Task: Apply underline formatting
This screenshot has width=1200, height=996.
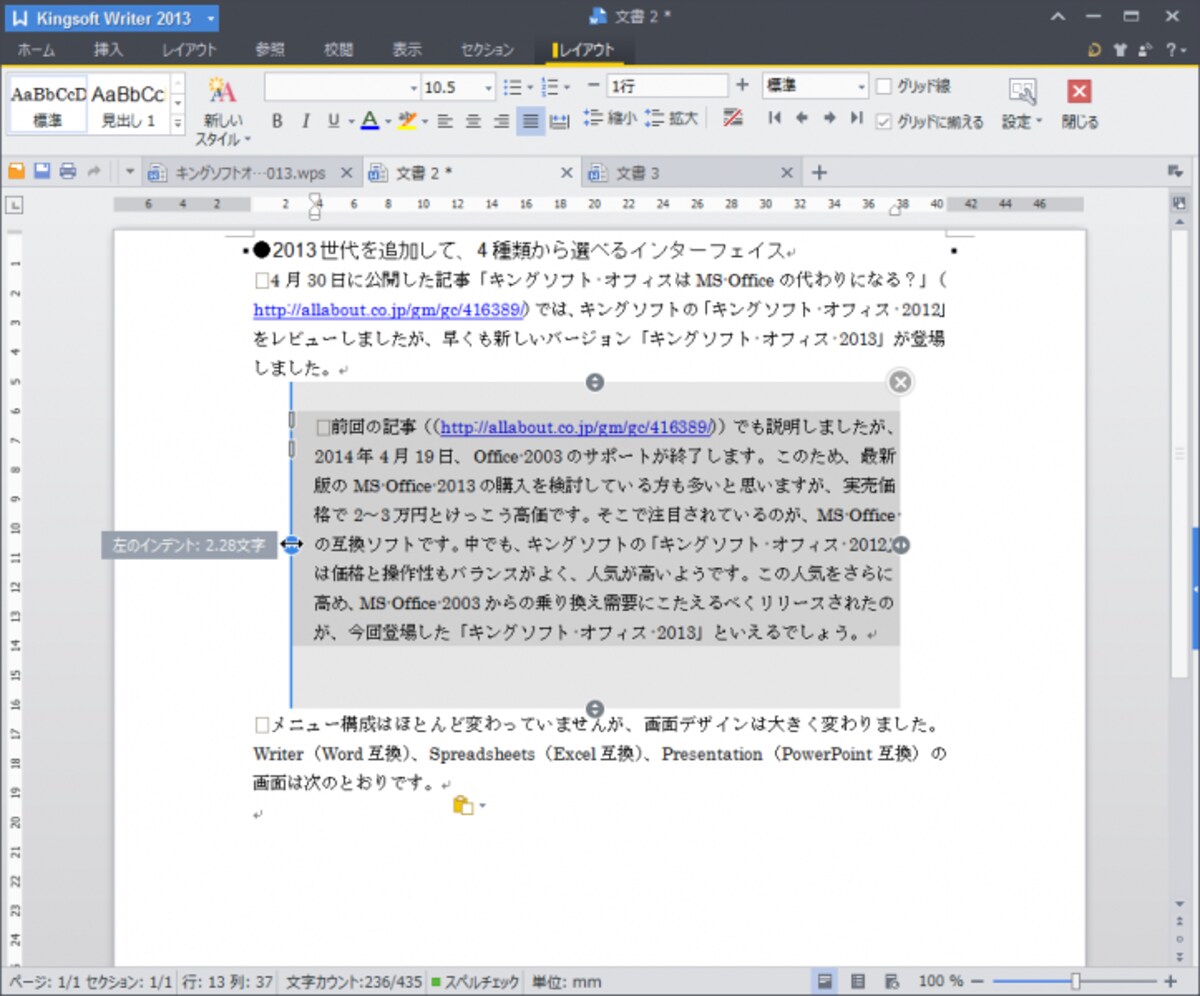Action: (x=333, y=121)
